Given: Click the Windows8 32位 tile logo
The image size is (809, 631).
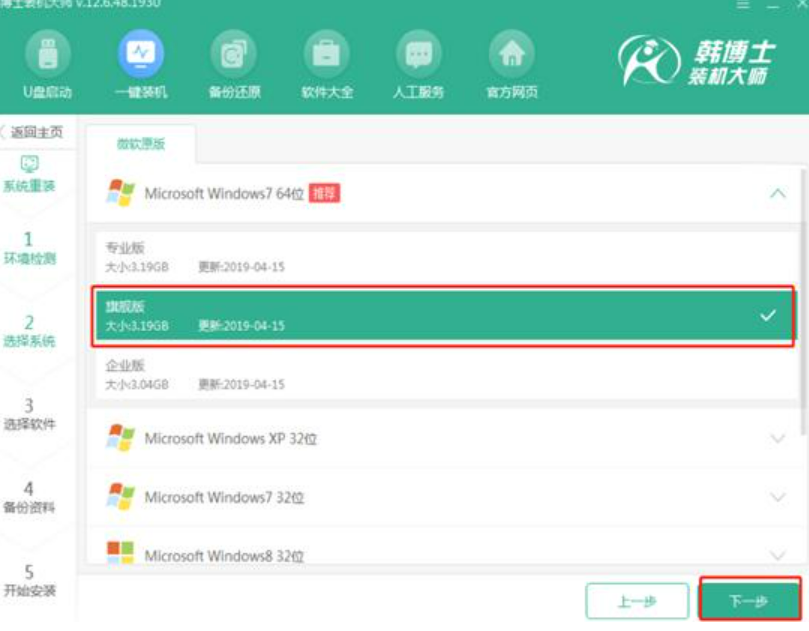Looking at the screenshot, I should [x=120, y=552].
